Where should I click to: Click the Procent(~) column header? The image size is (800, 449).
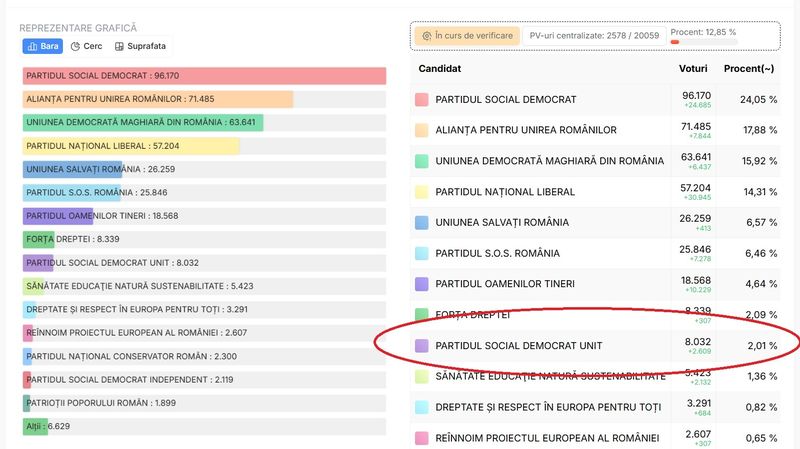coord(750,69)
